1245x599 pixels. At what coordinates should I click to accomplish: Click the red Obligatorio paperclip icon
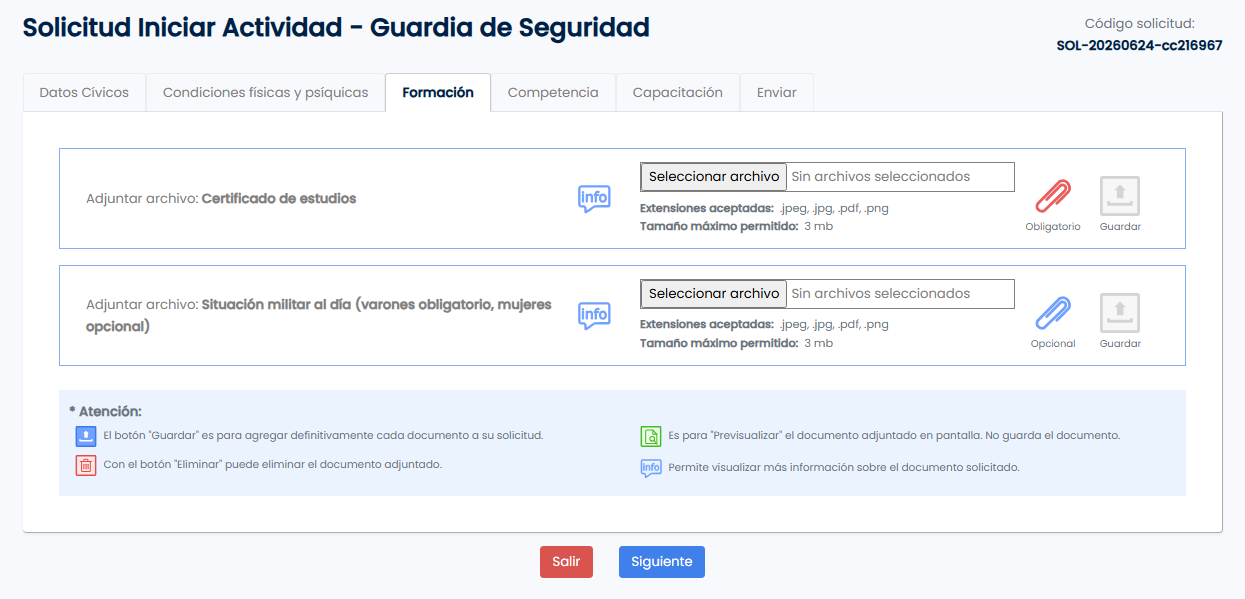[x=1052, y=196]
